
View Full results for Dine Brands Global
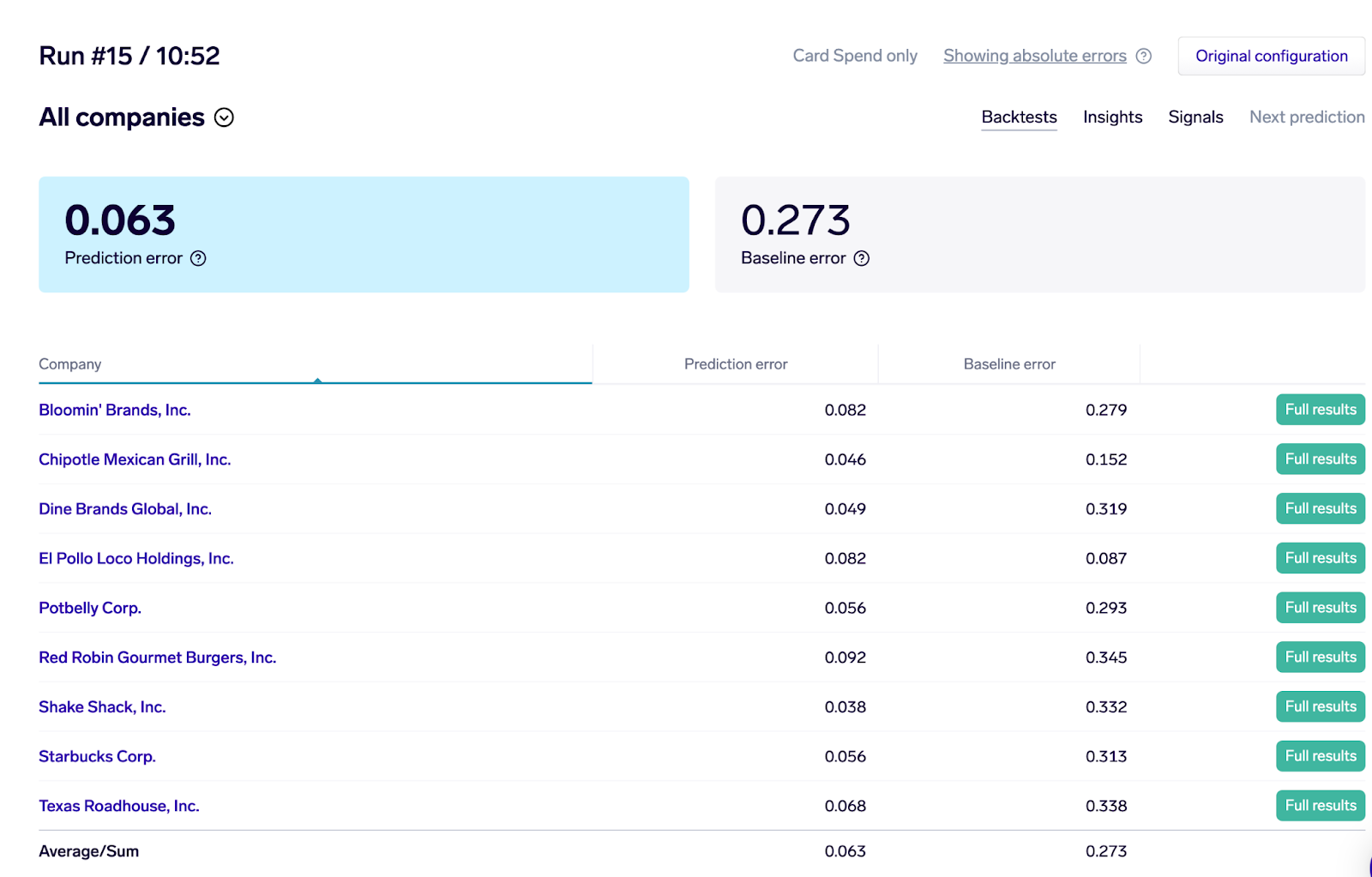tap(1321, 508)
